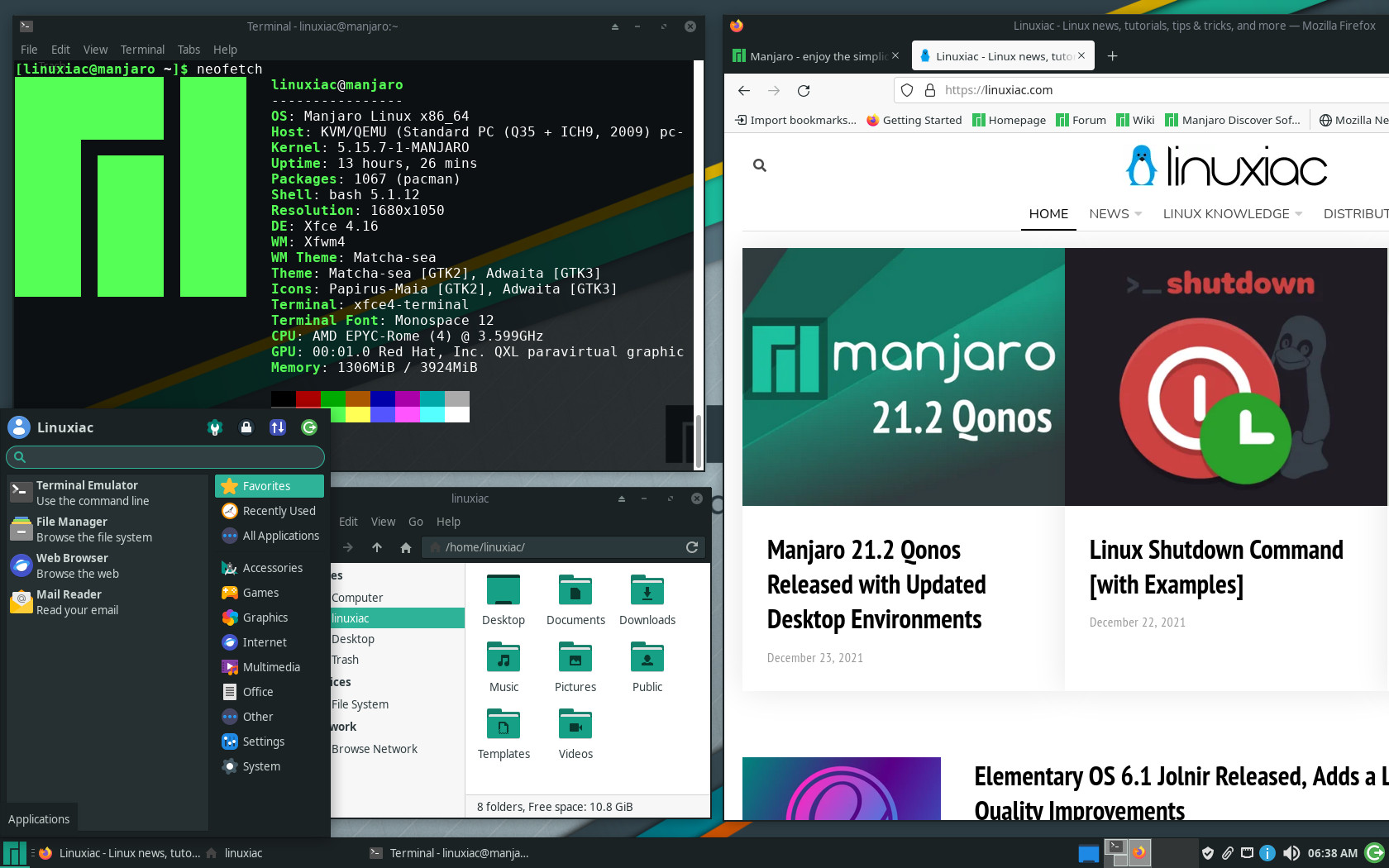The height and width of the screenshot is (868, 1389).
Task: Launch Terminal Emulator from favorites
Action: point(107,493)
